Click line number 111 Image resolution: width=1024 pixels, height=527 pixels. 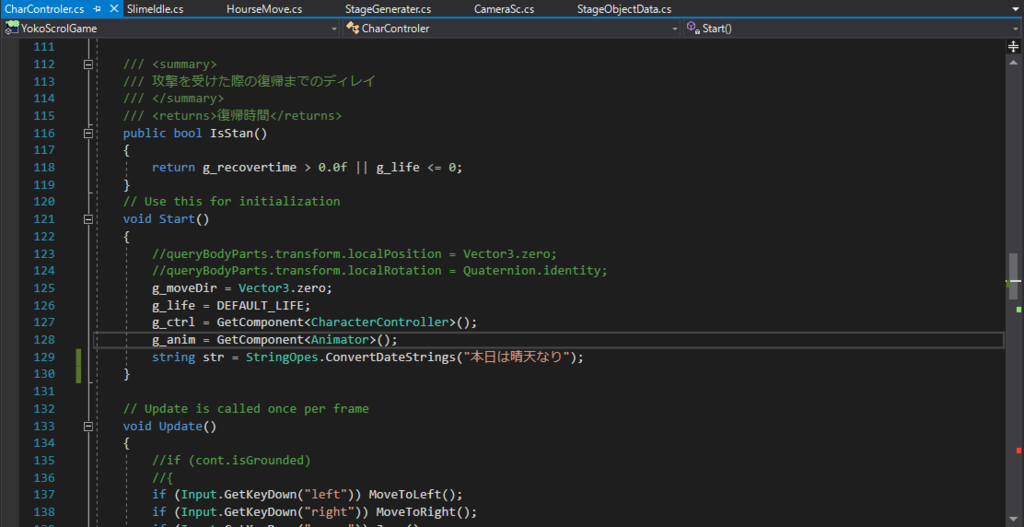pos(44,47)
